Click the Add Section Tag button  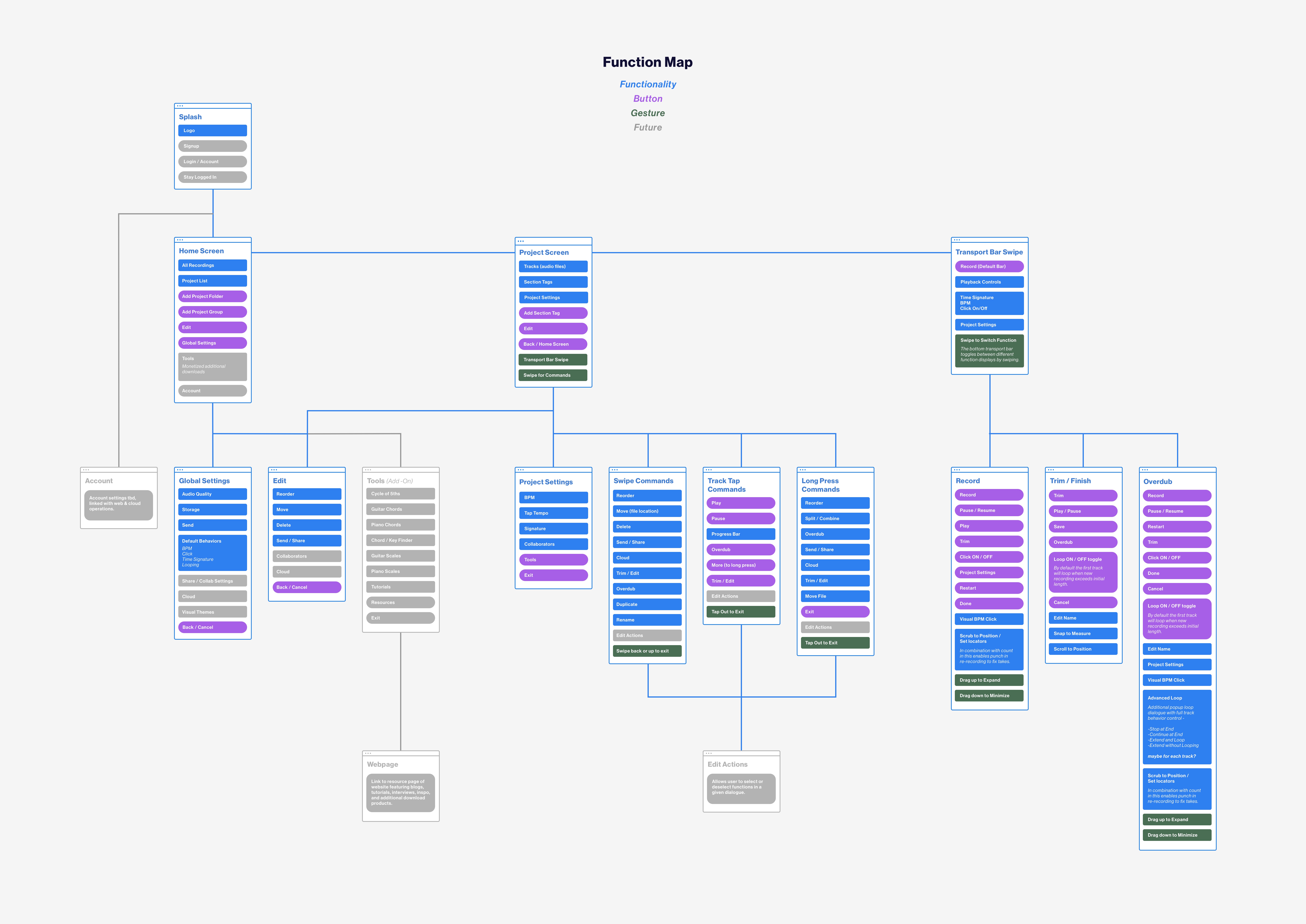tap(553, 313)
